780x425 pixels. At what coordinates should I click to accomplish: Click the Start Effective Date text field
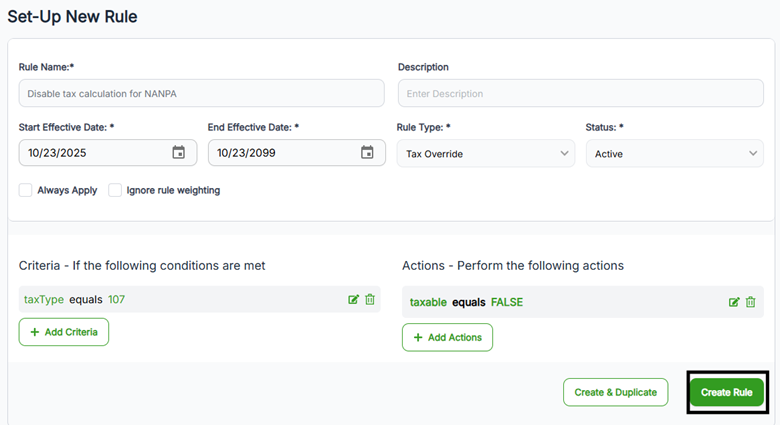(x=90, y=153)
